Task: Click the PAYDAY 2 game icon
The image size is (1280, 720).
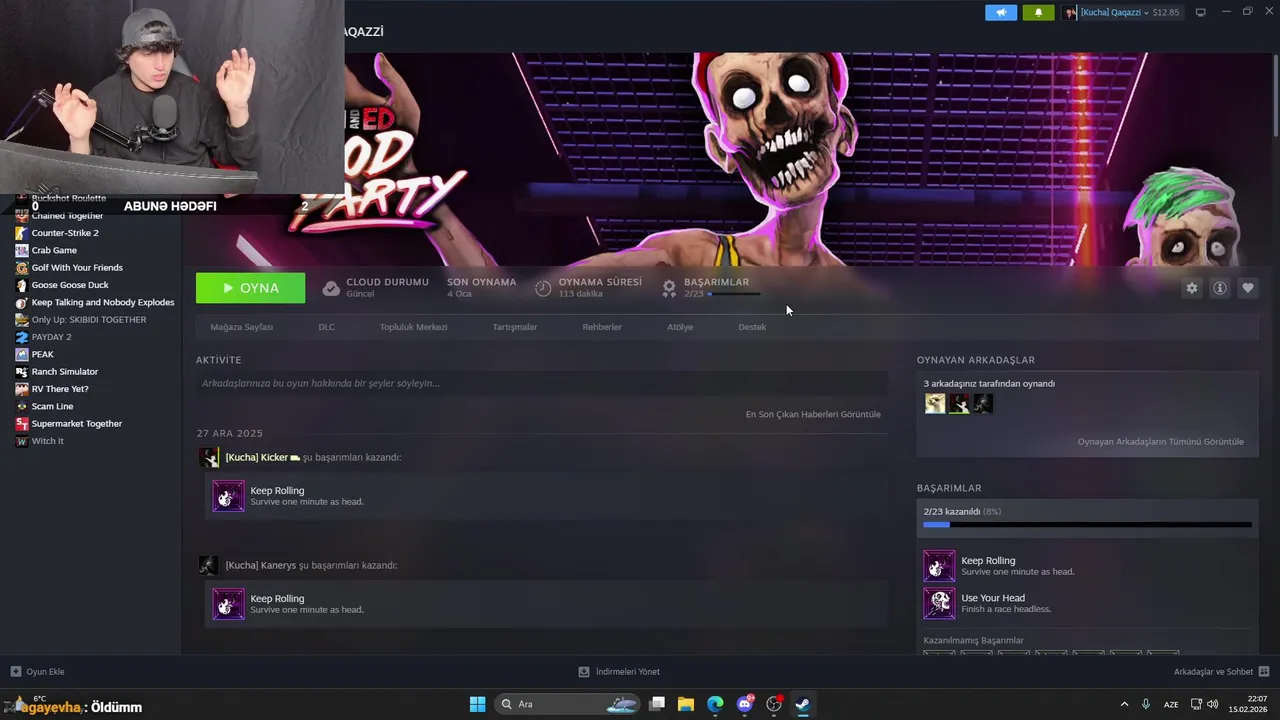Action: 22,337
